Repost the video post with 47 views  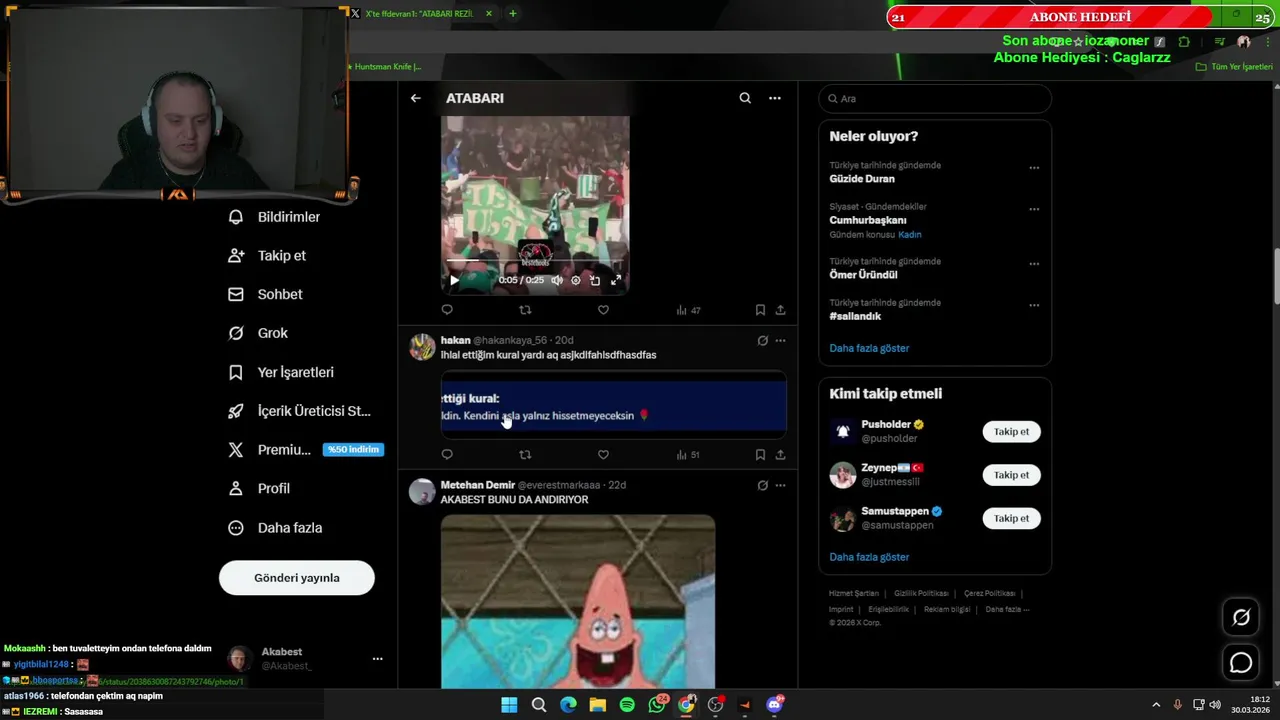[x=525, y=310]
